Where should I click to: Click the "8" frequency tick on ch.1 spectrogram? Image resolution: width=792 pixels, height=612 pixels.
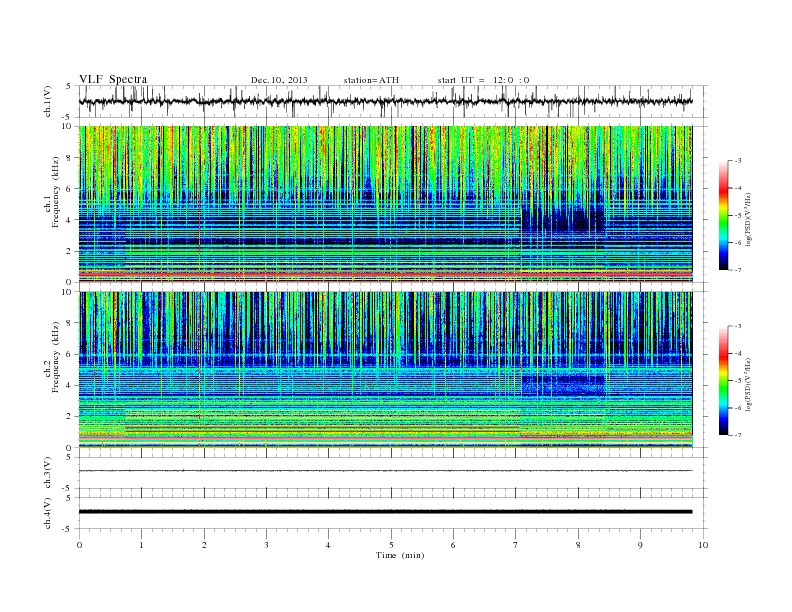69,158
